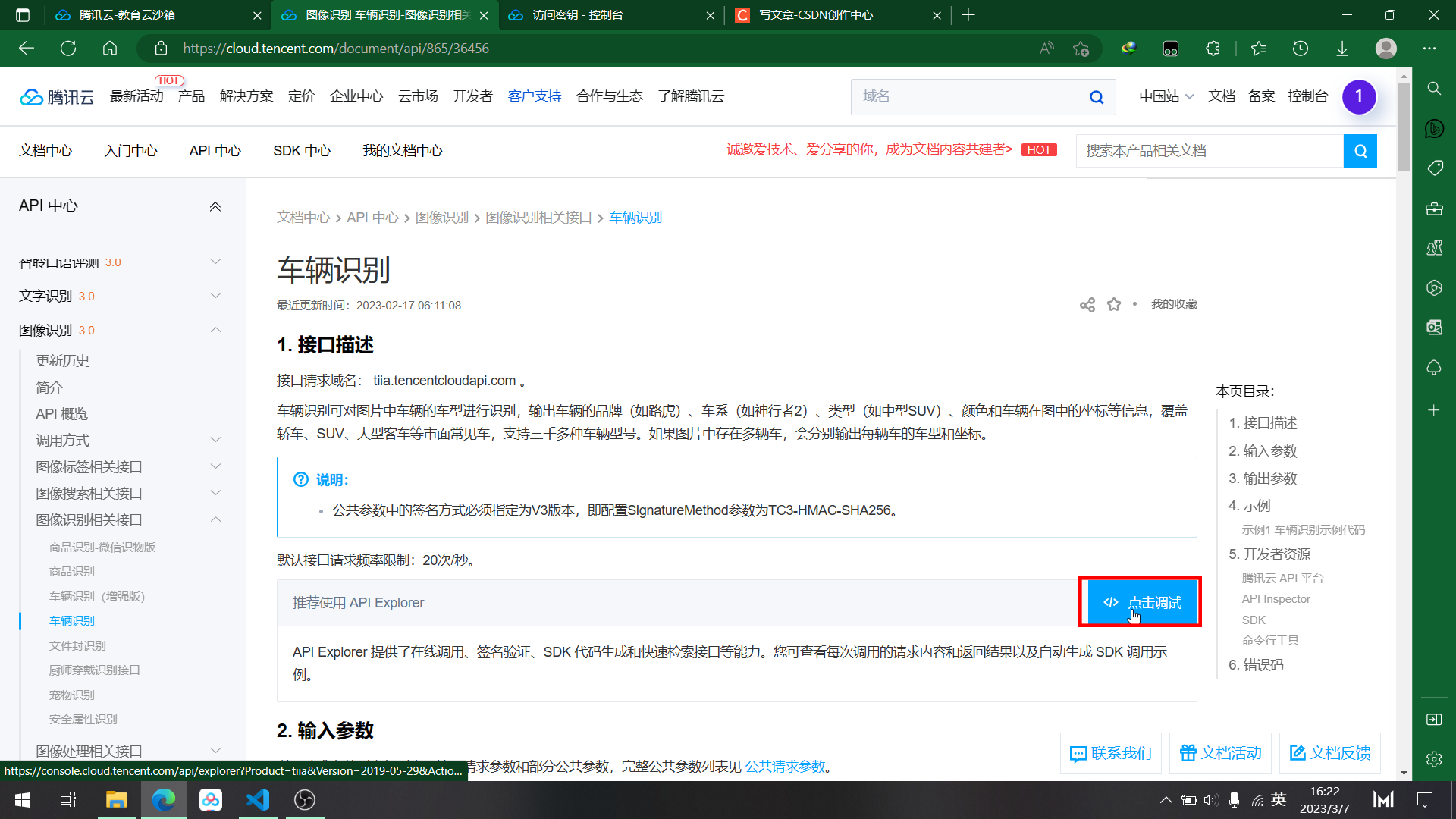1456x819 pixels.
Task: Reload the page with refresh icon
Action: pos(68,49)
